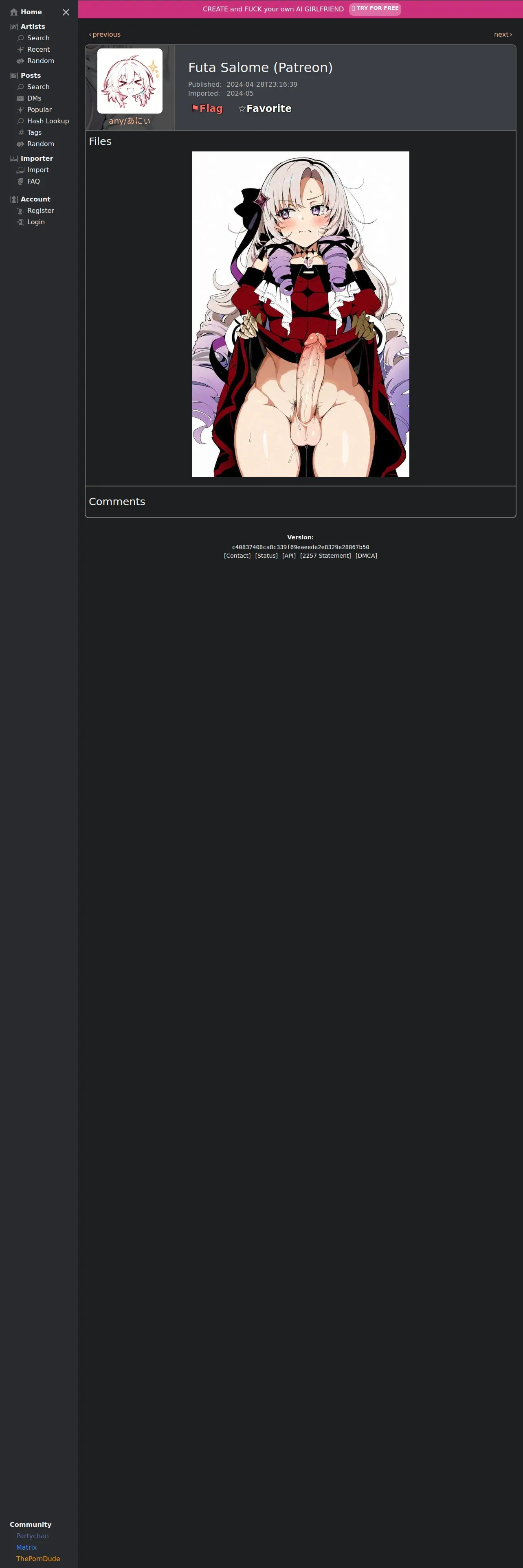This screenshot has height=1568, width=523.
Task: Click the hash symbol icon next to Tags
Action: pos(21,133)
